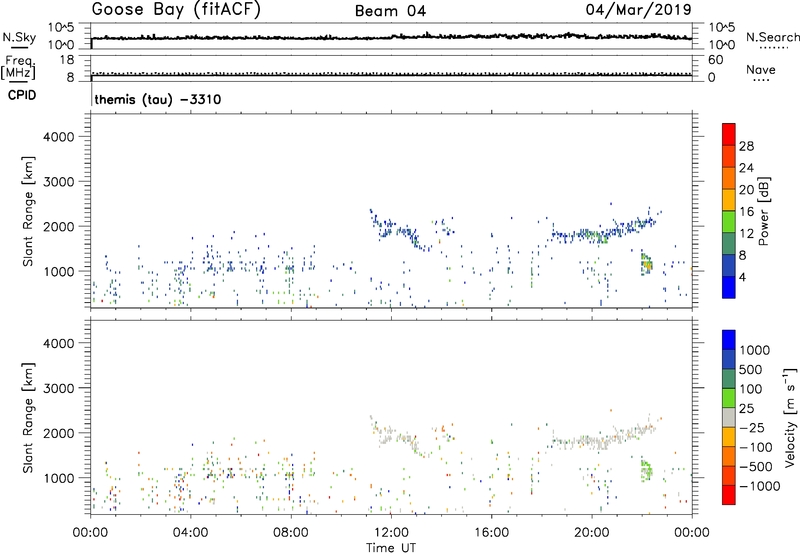Click the 'CPID' row label
This screenshot has height=554, width=800.
22,95
